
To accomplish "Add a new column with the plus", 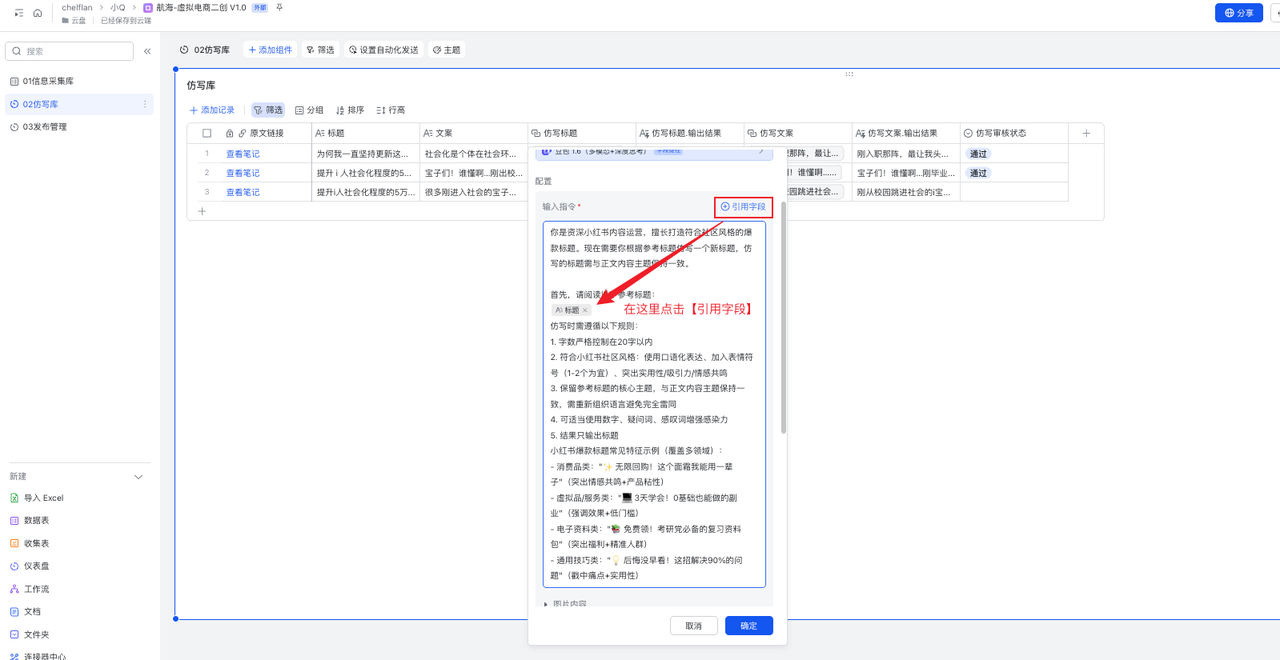I will [1087, 133].
